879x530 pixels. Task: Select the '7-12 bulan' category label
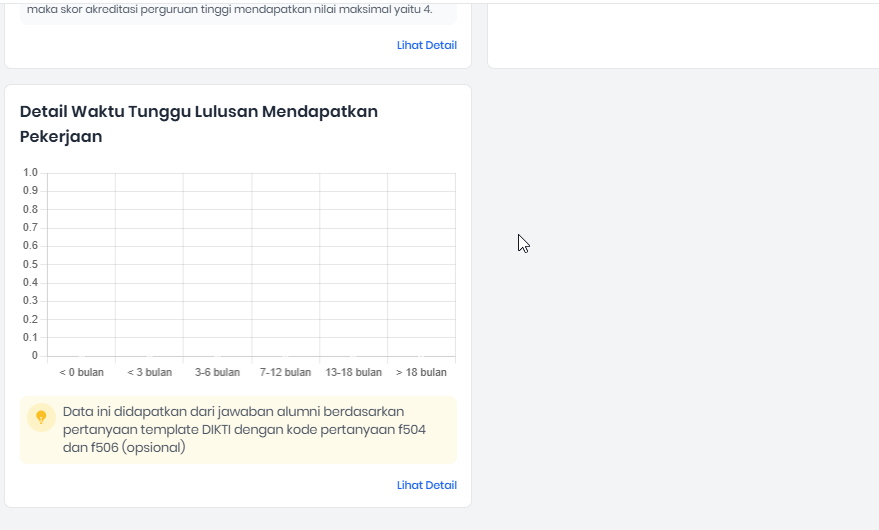[285, 372]
